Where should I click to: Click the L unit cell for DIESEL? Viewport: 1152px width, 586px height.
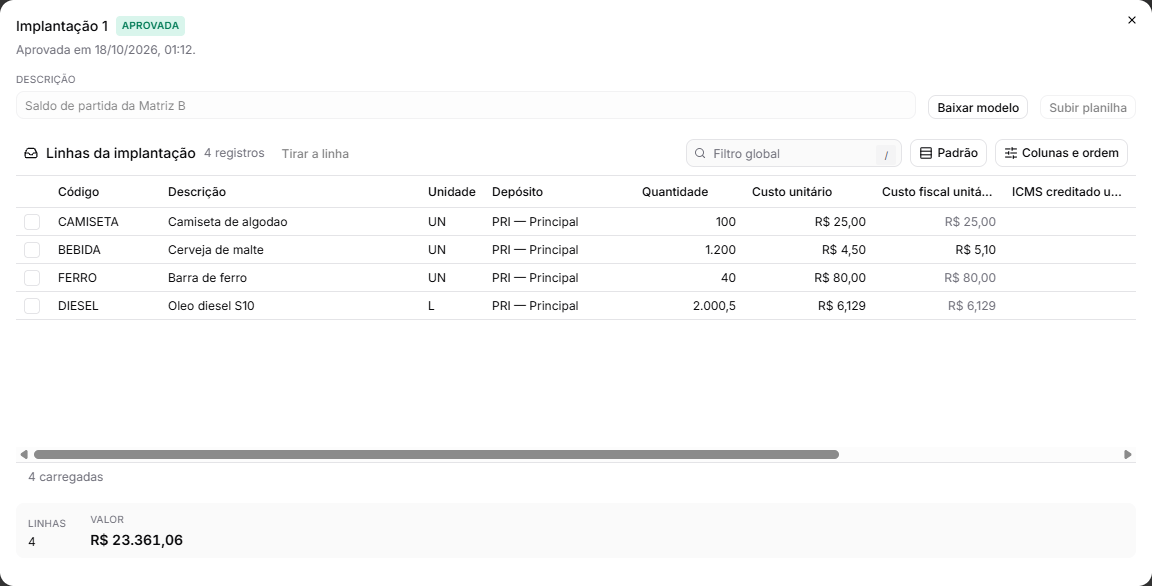tap(431, 305)
